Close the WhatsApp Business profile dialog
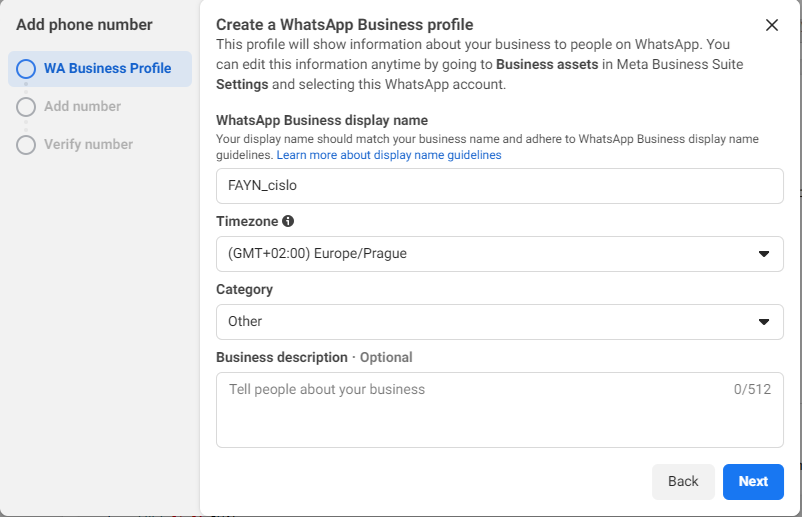802x517 pixels. coord(771,26)
